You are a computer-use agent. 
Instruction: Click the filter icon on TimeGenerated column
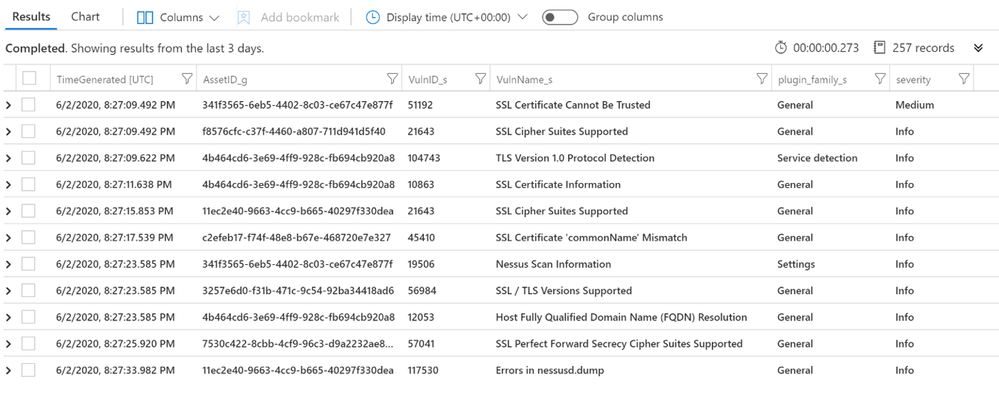click(x=187, y=79)
